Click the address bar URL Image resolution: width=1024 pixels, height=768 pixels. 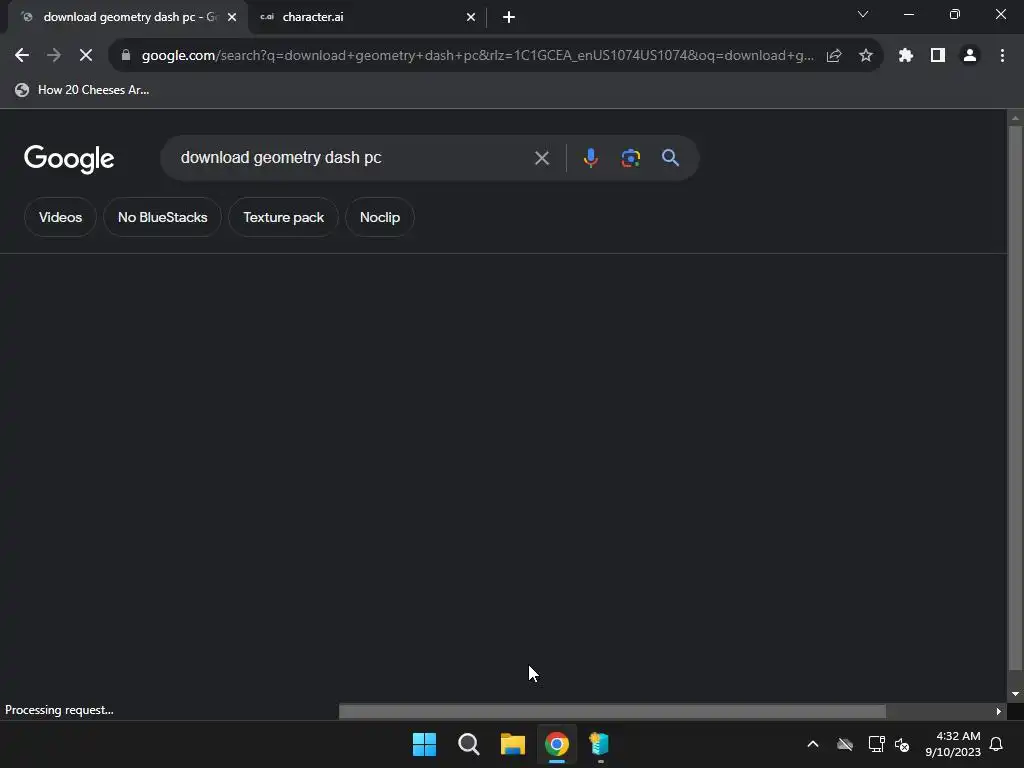(x=477, y=56)
